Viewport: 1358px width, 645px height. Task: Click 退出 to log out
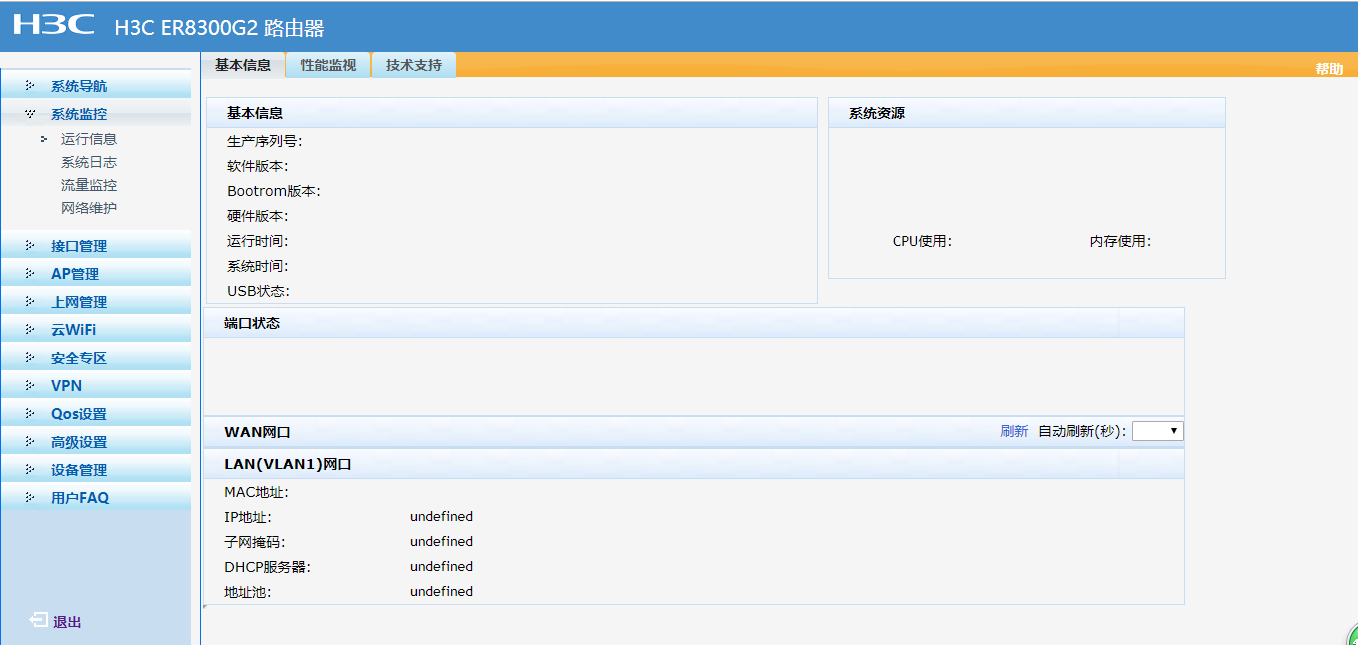click(x=67, y=622)
